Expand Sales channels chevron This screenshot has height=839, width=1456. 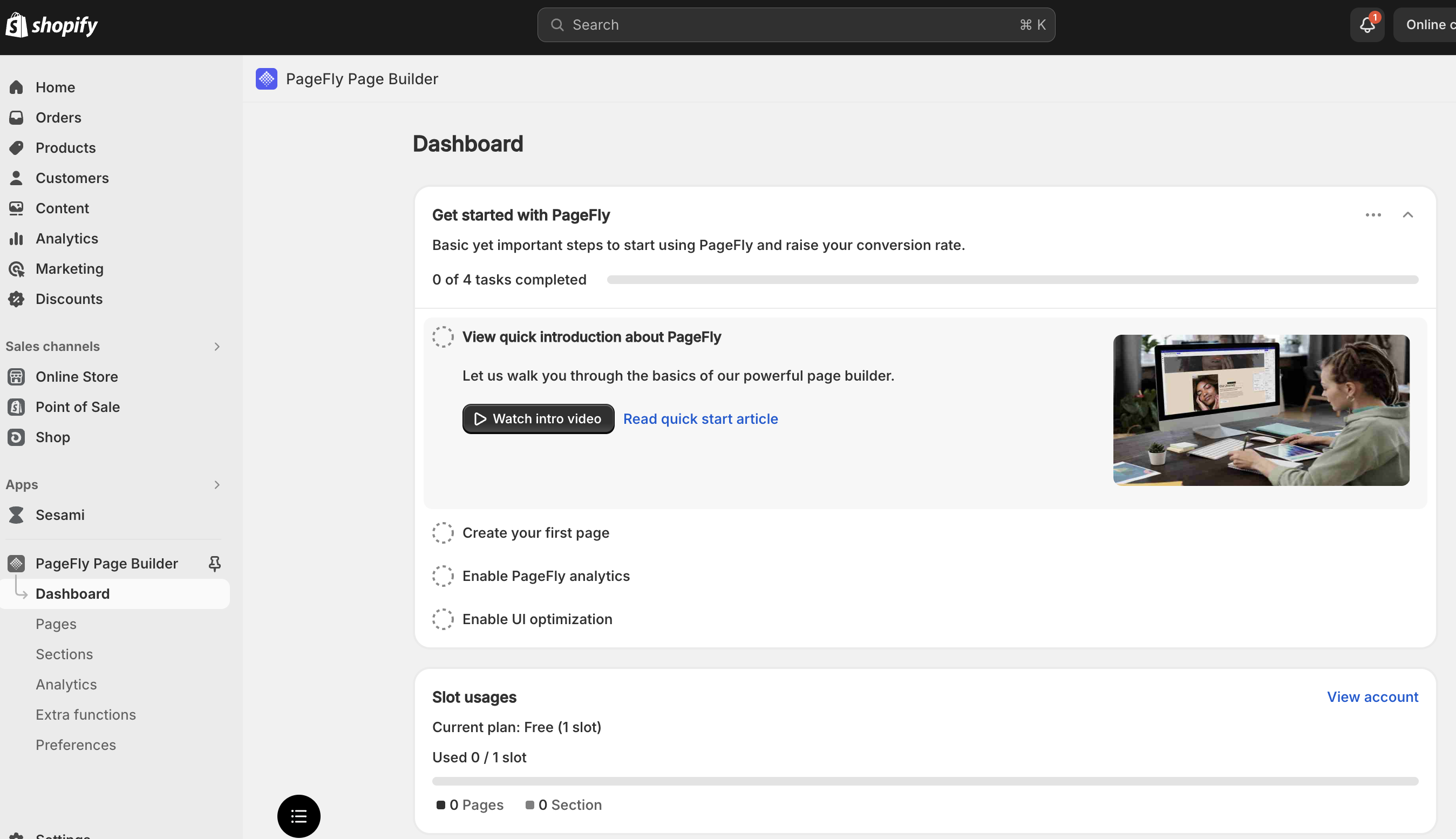point(217,346)
